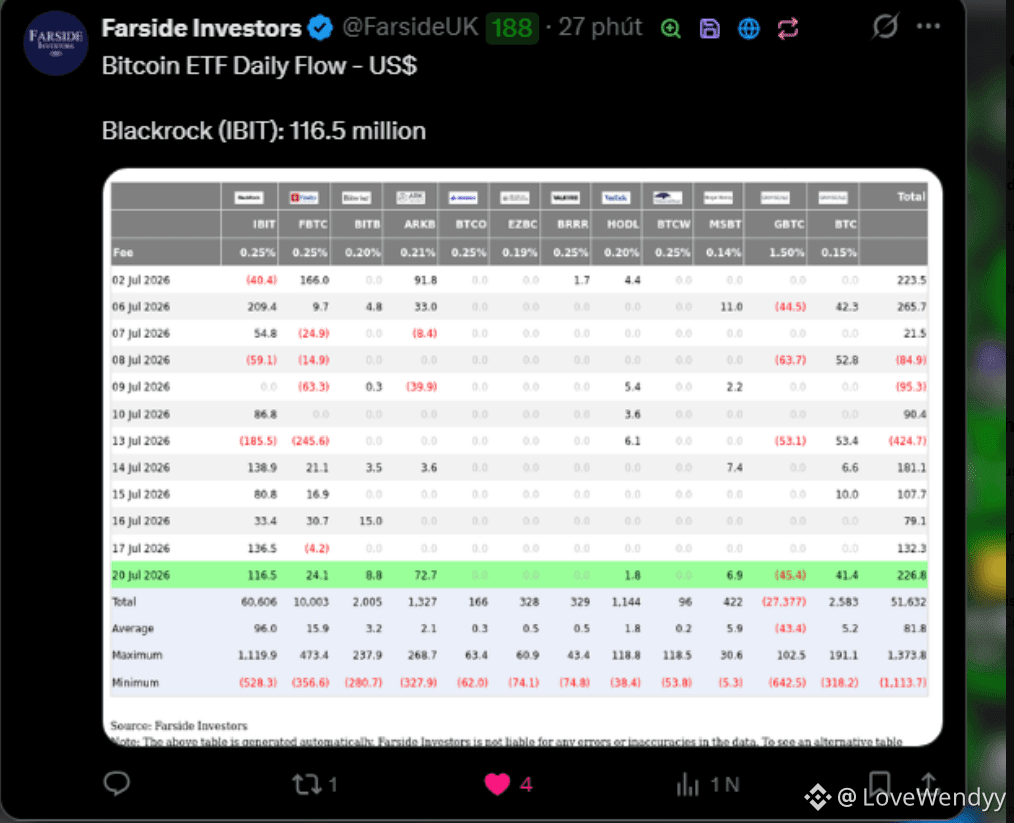Click the ARKB column header
This screenshot has width=1014, height=823.
pos(420,224)
